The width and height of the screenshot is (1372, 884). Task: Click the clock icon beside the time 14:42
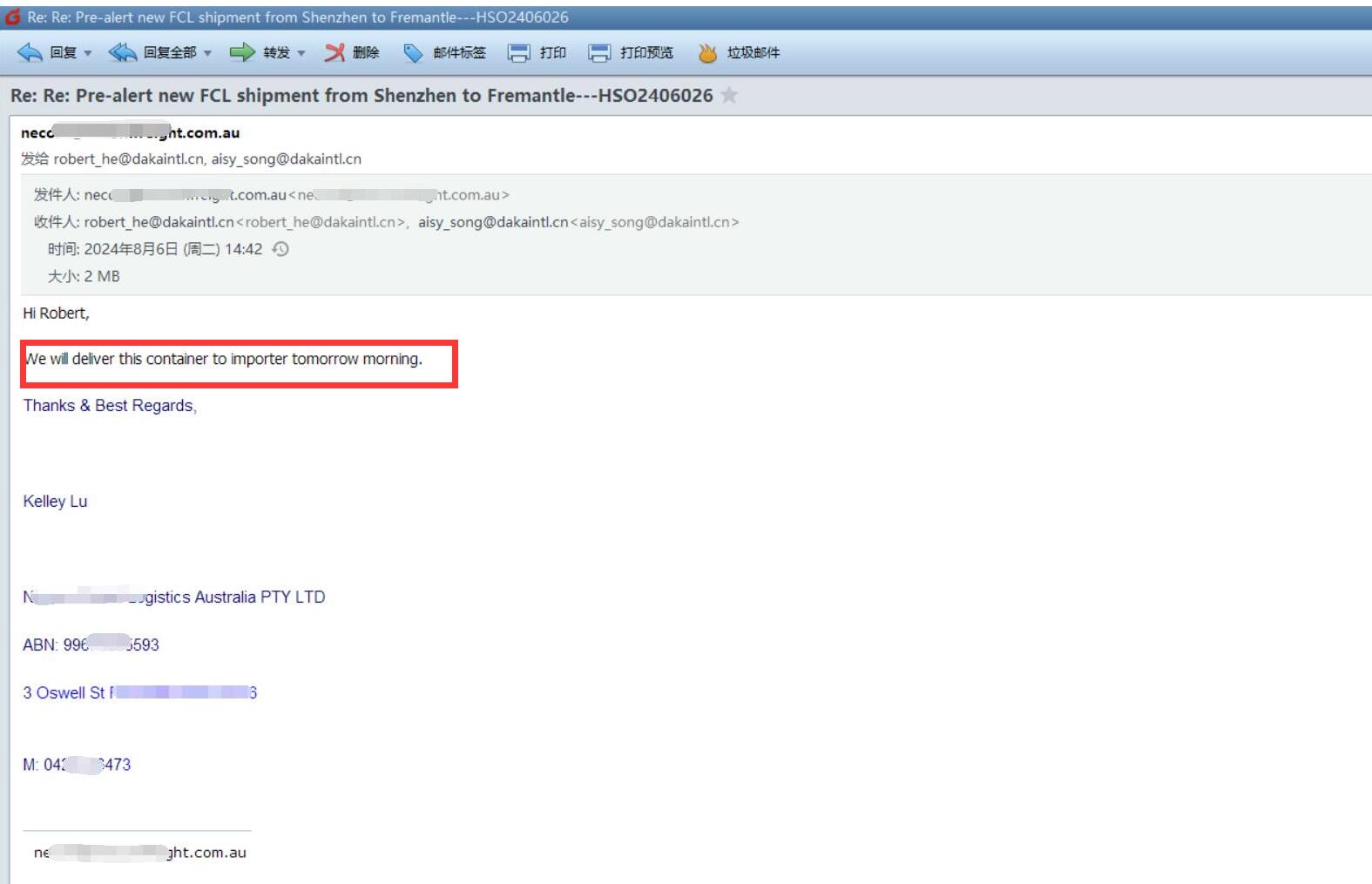(280, 249)
